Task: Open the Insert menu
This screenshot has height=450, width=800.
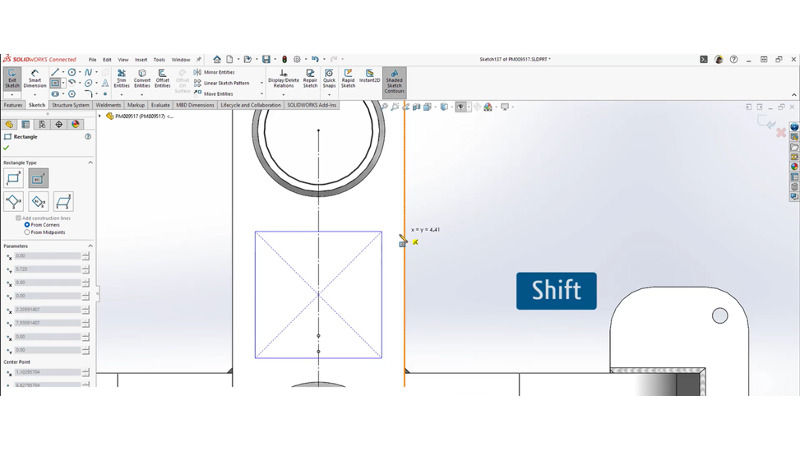Action: [141, 60]
